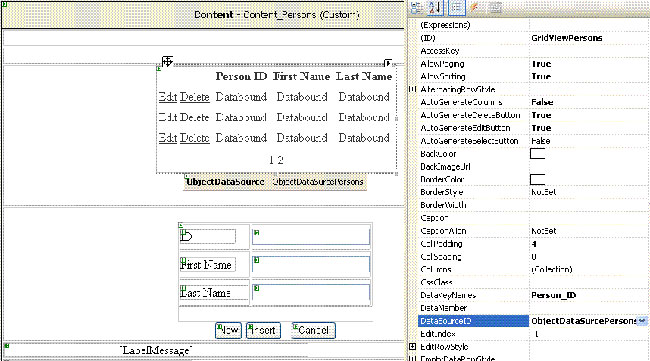Click the Last Name text box
This screenshot has height=361, width=650.
(x=311, y=293)
